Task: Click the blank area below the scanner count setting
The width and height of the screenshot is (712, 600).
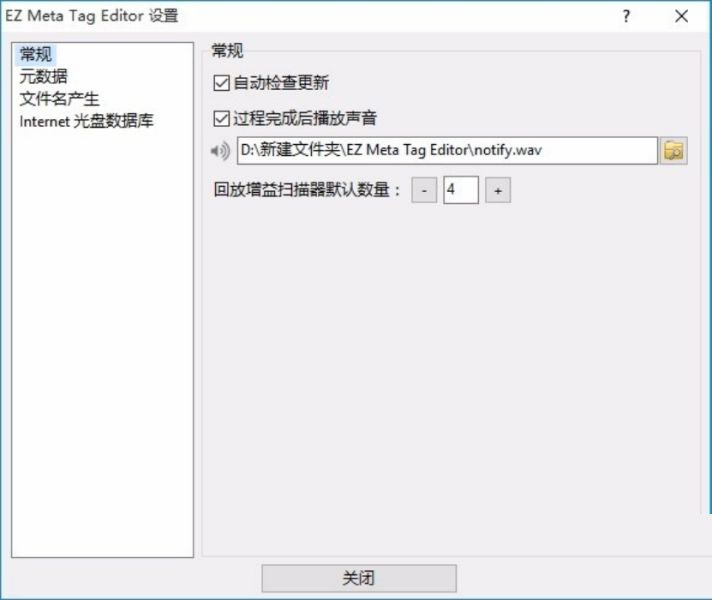Action: click(x=452, y=363)
